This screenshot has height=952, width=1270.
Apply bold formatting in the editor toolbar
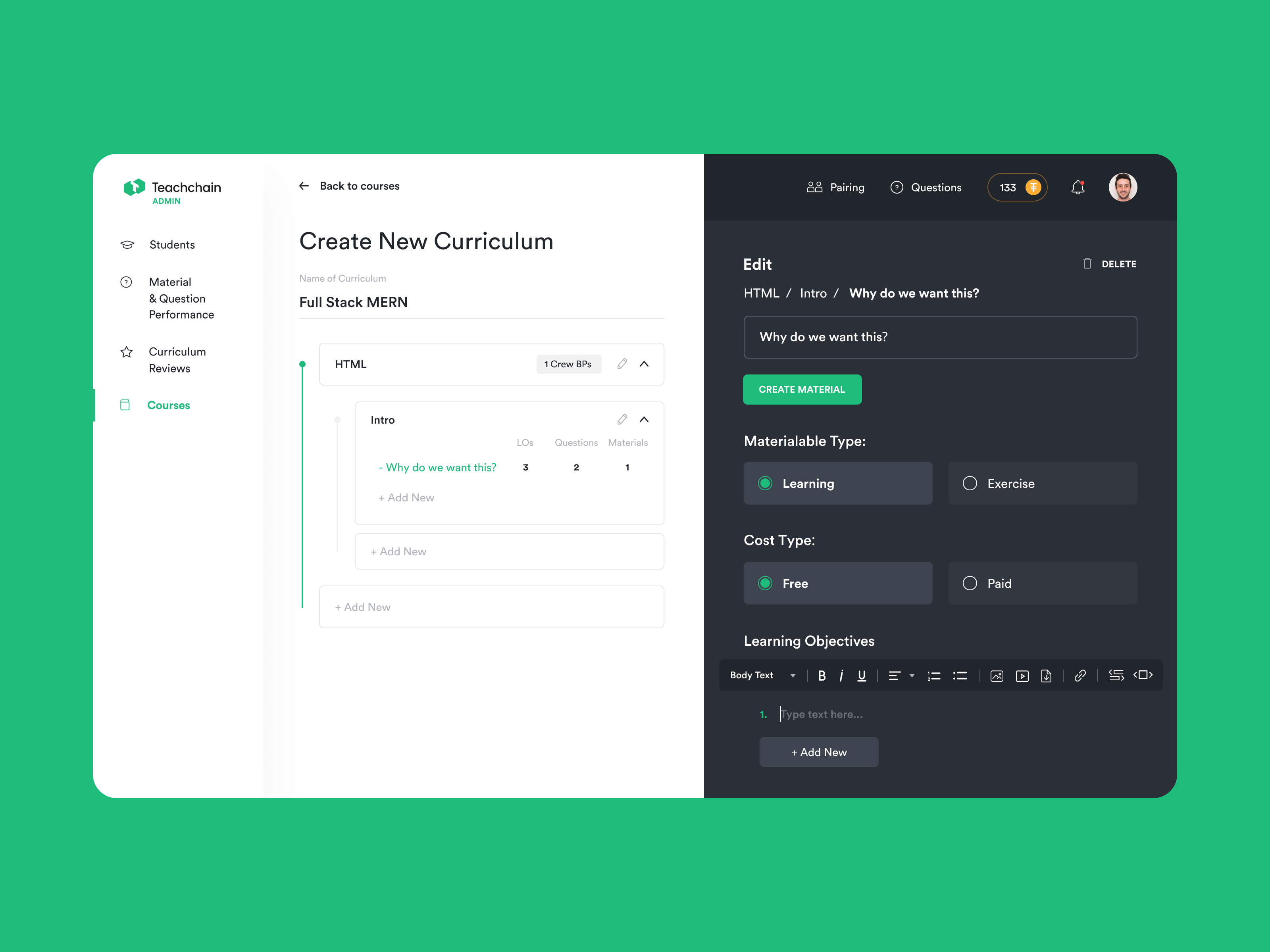[822, 676]
